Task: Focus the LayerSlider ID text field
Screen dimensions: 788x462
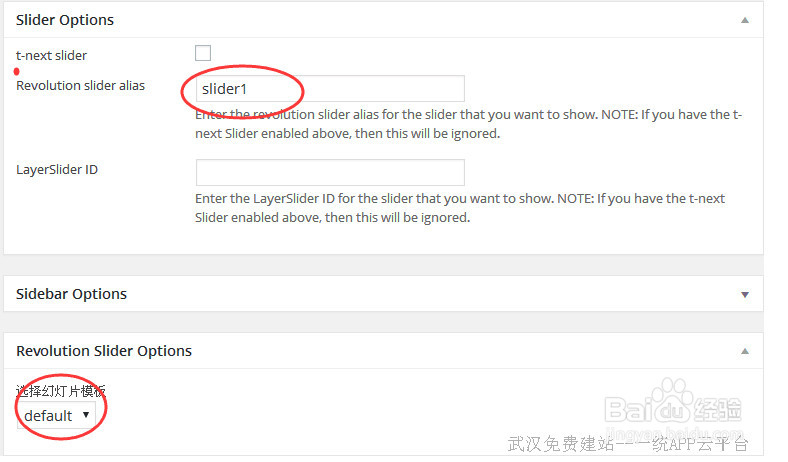Action: click(330, 173)
